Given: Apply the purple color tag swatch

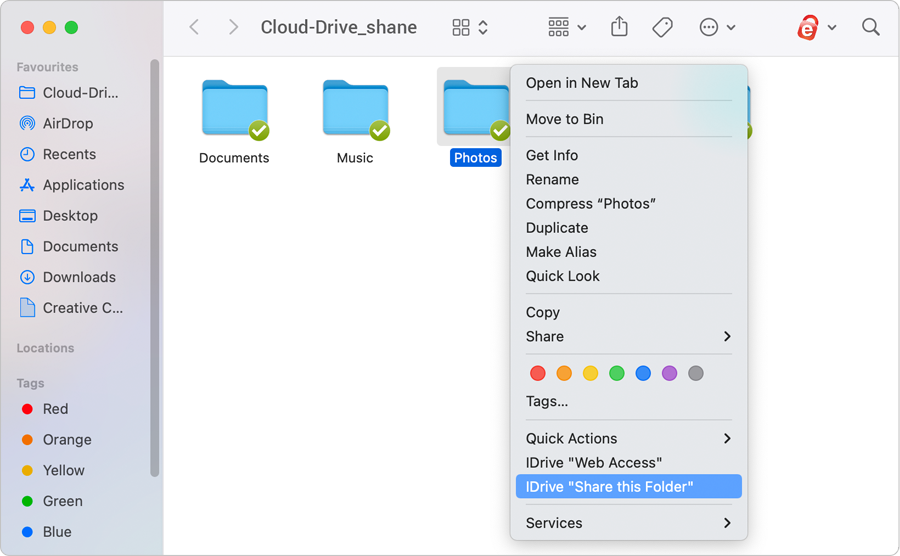Looking at the screenshot, I should tap(669, 374).
